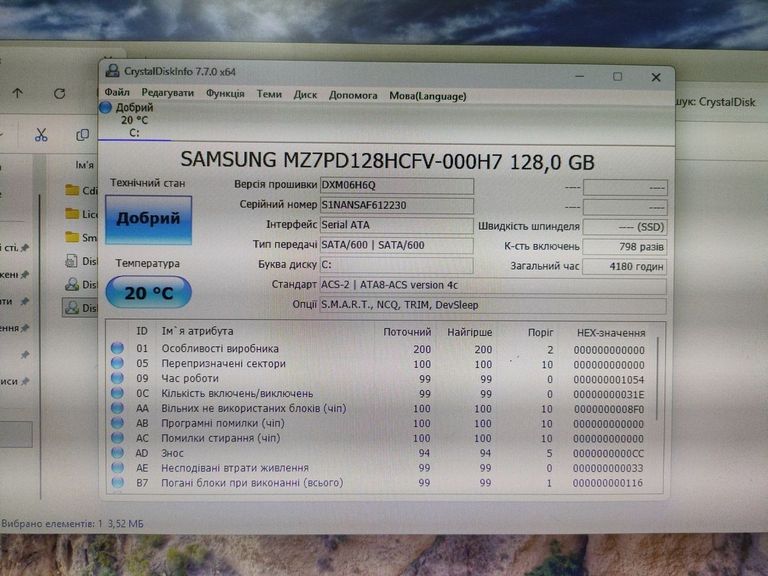The width and height of the screenshot is (768, 576).
Task: Open the Допомога menu
Action: [353, 96]
